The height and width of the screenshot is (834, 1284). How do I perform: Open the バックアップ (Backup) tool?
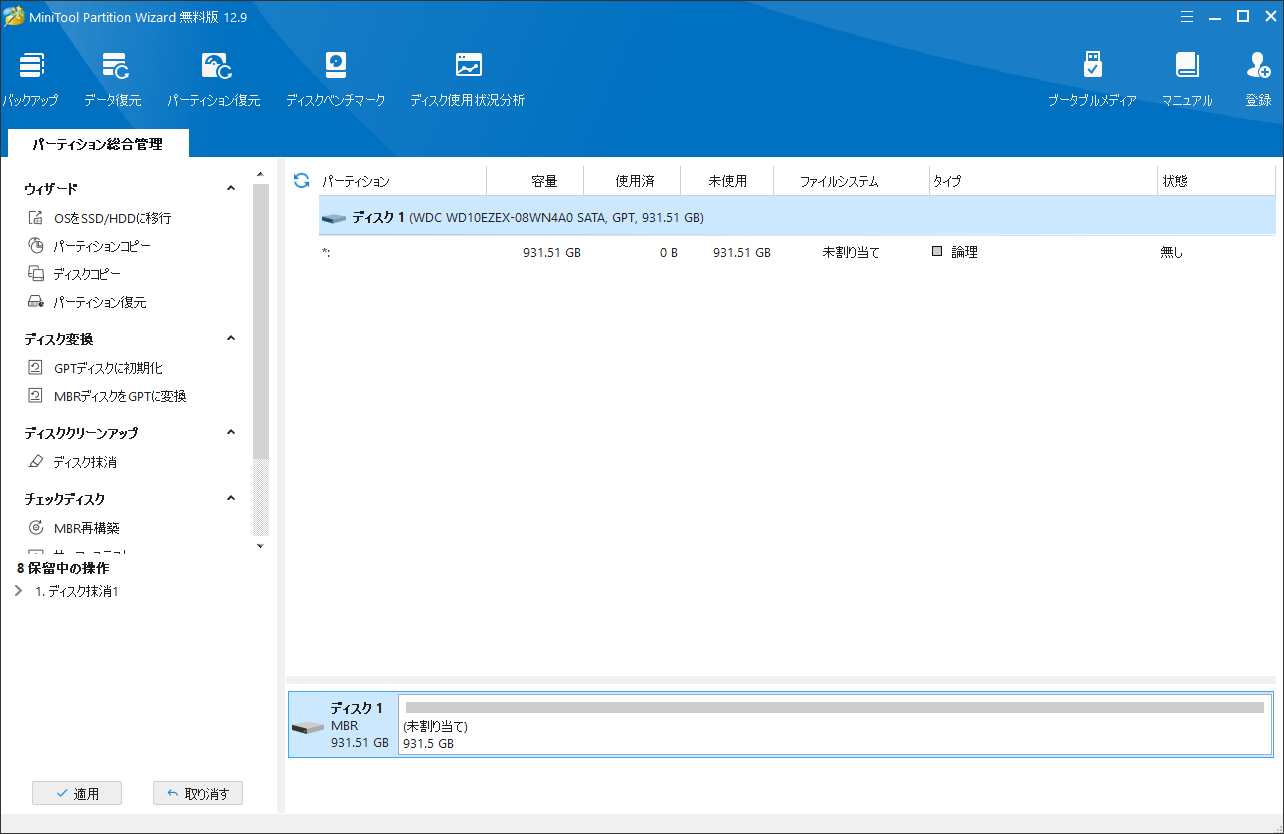pos(30,79)
